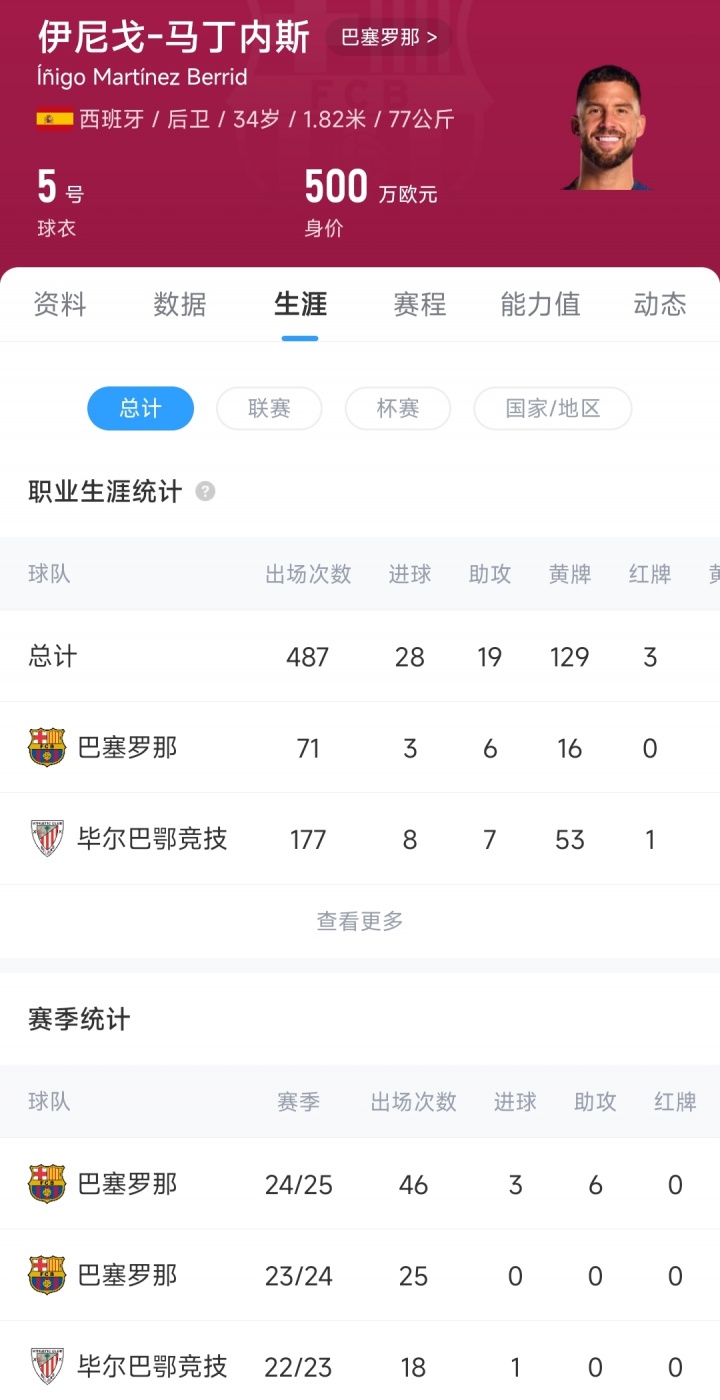720x1400 pixels.
Task: Switch to the 数据 tab
Action: 180,304
